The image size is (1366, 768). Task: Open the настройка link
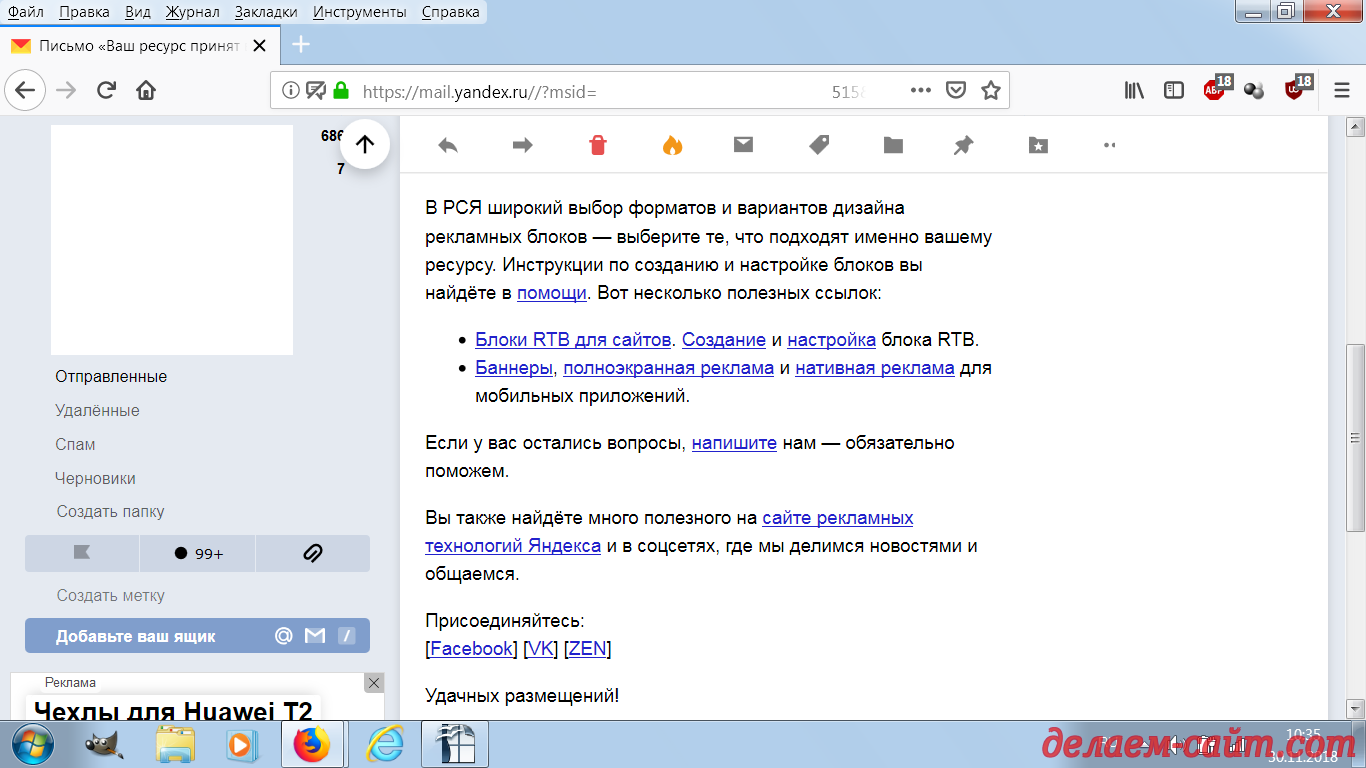(x=832, y=340)
